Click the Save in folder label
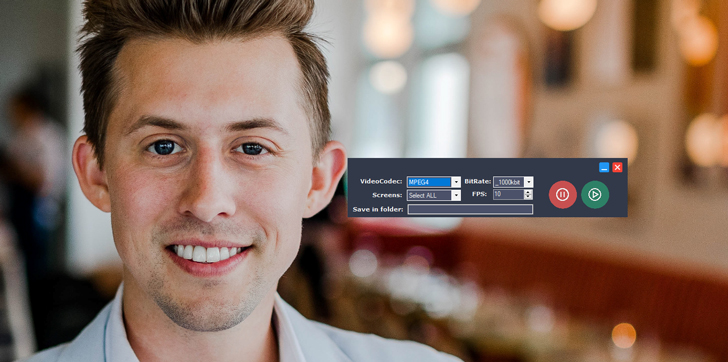 click(x=377, y=209)
